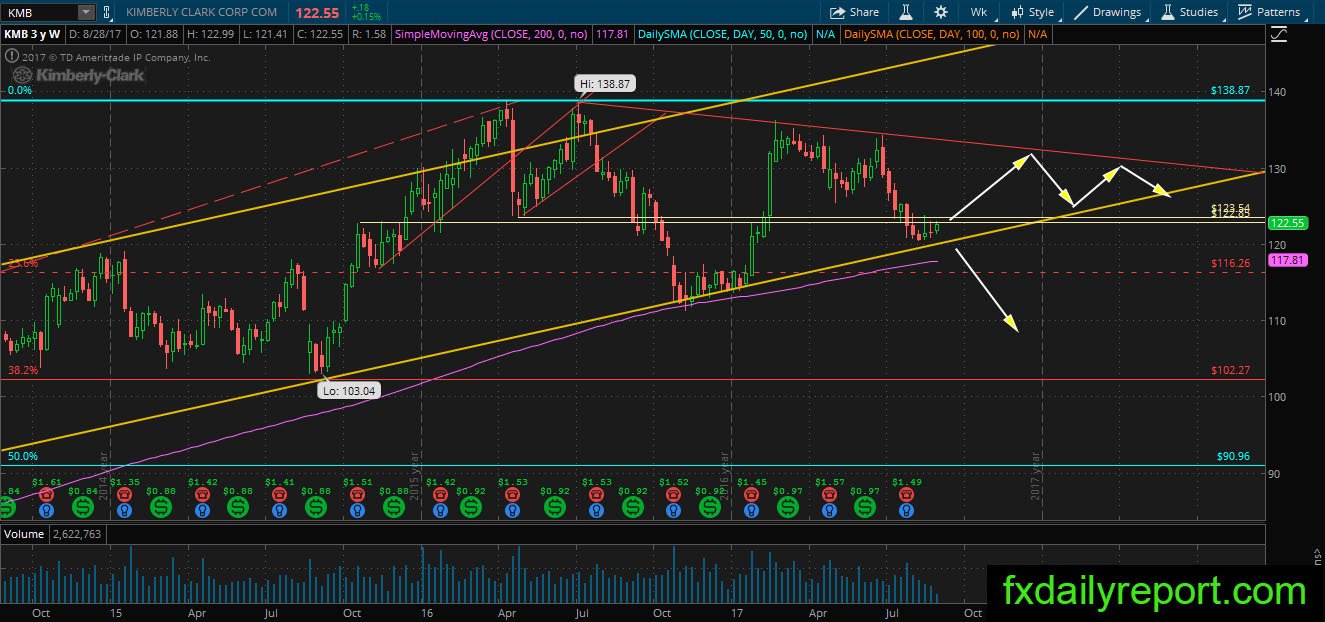
Task: Click the earnings phone icon labeled $1.52
Action: tap(671, 493)
